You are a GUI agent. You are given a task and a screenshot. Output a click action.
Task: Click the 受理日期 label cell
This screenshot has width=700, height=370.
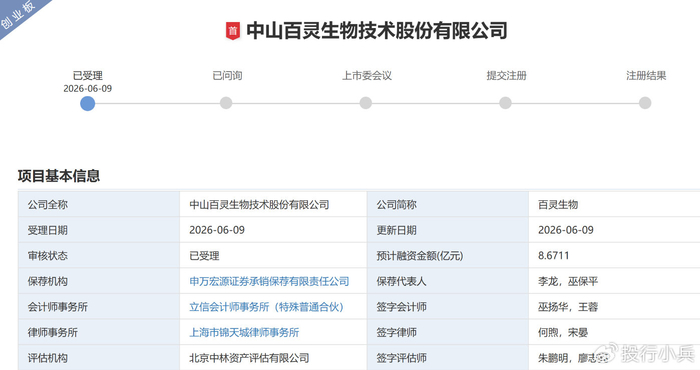point(99,230)
